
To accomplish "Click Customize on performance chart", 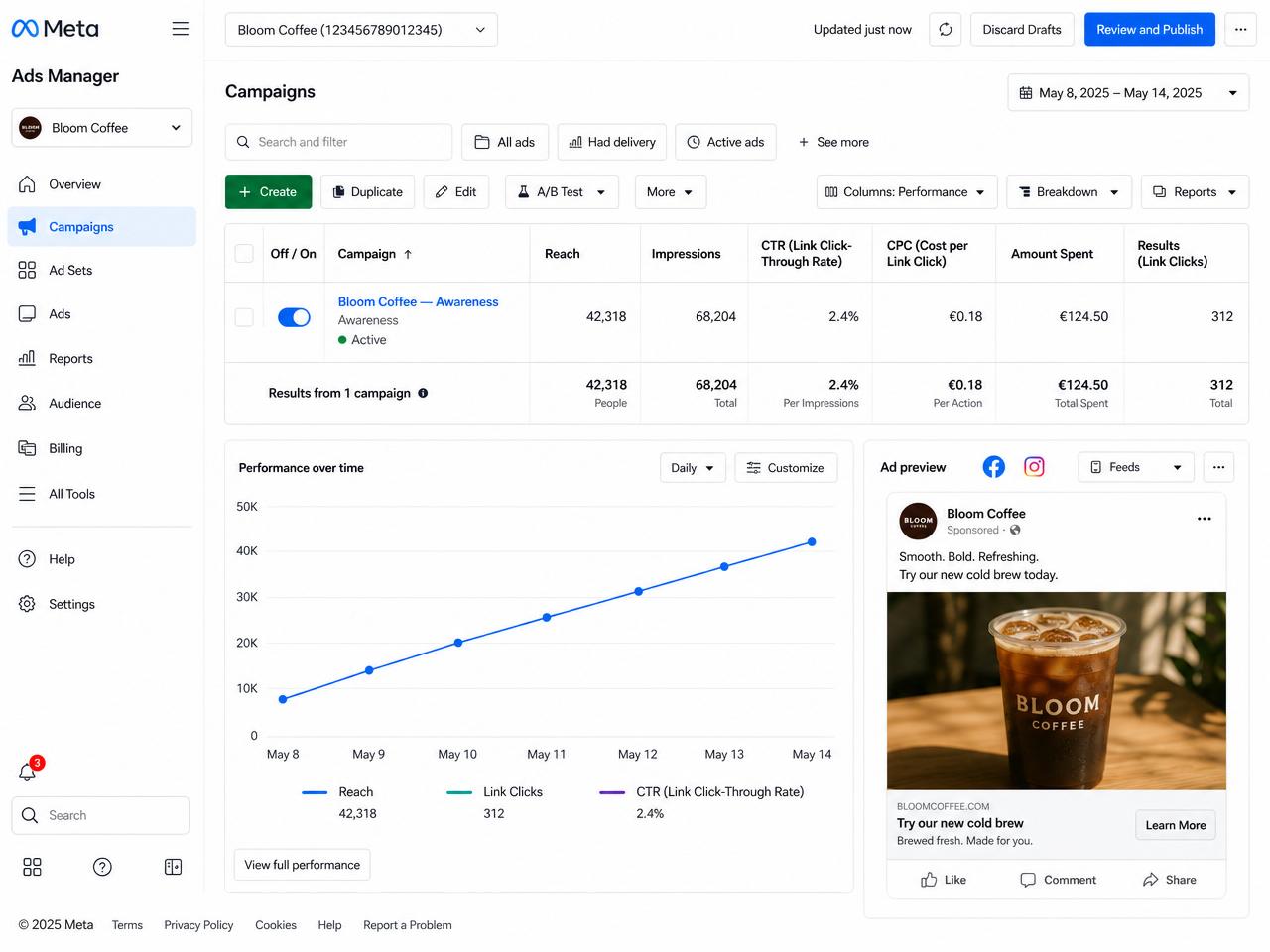I will [786, 468].
